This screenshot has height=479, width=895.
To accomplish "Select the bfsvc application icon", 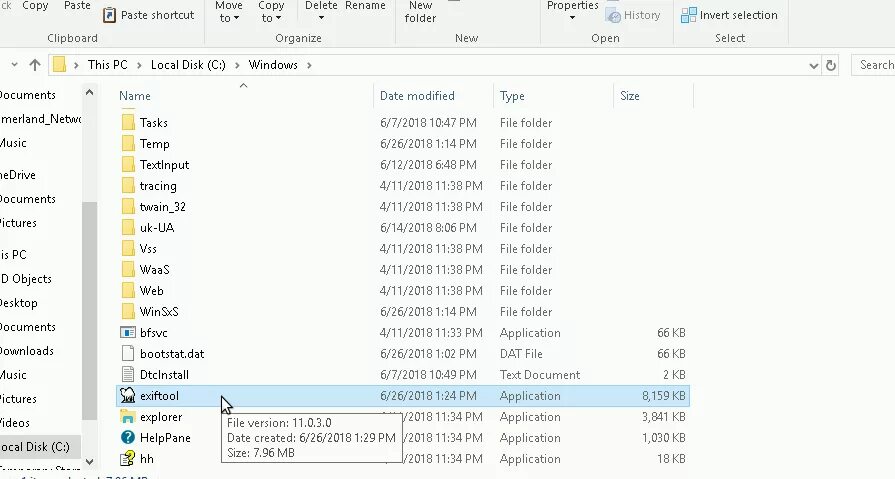I will [128, 333].
